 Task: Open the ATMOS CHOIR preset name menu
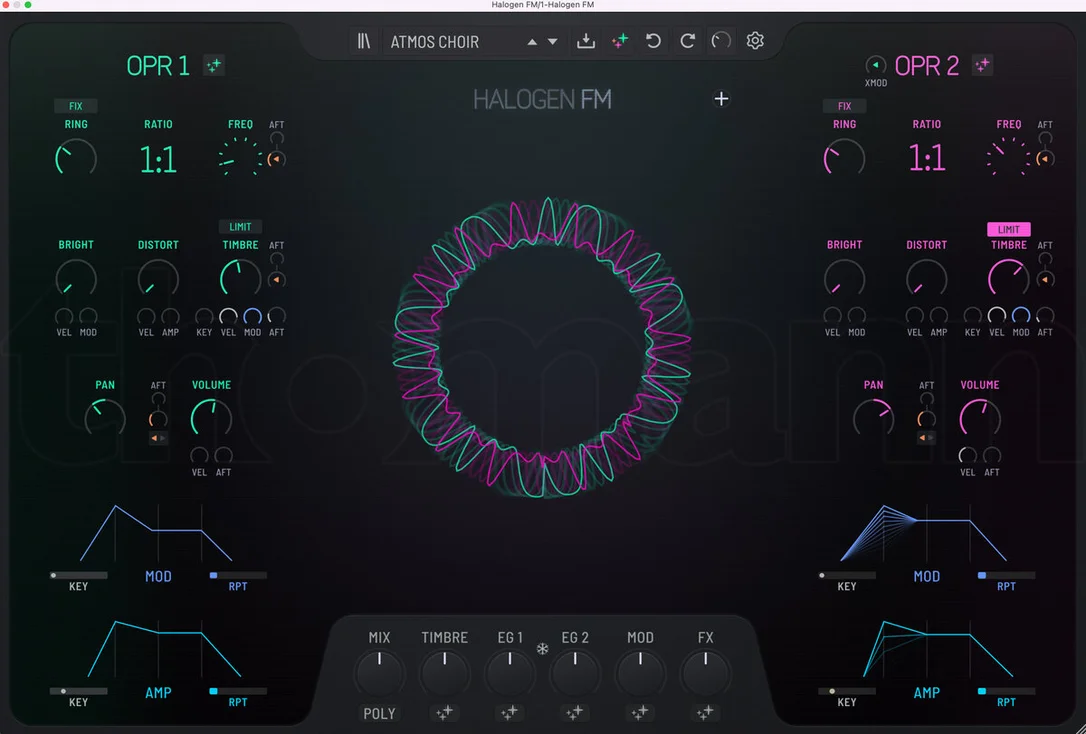coord(434,42)
